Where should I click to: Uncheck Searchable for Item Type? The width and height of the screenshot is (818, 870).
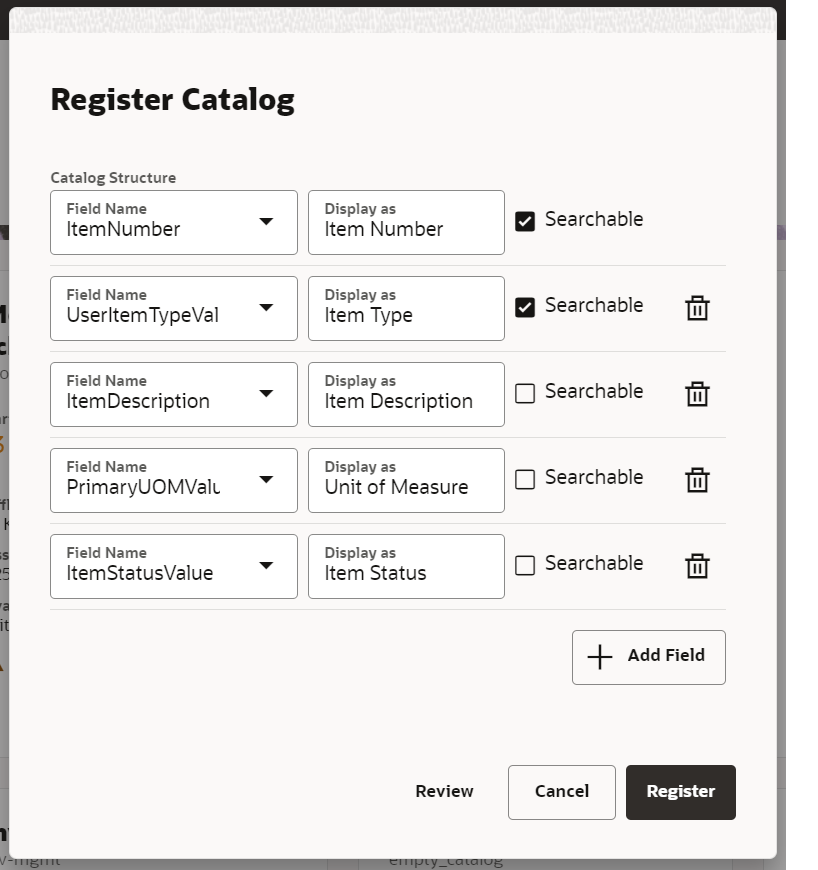click(525, 307)
